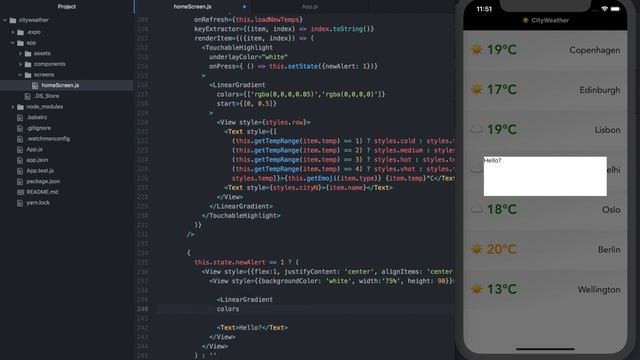
Task: Click the cityweather folder icon
Action: pos(13,20)
